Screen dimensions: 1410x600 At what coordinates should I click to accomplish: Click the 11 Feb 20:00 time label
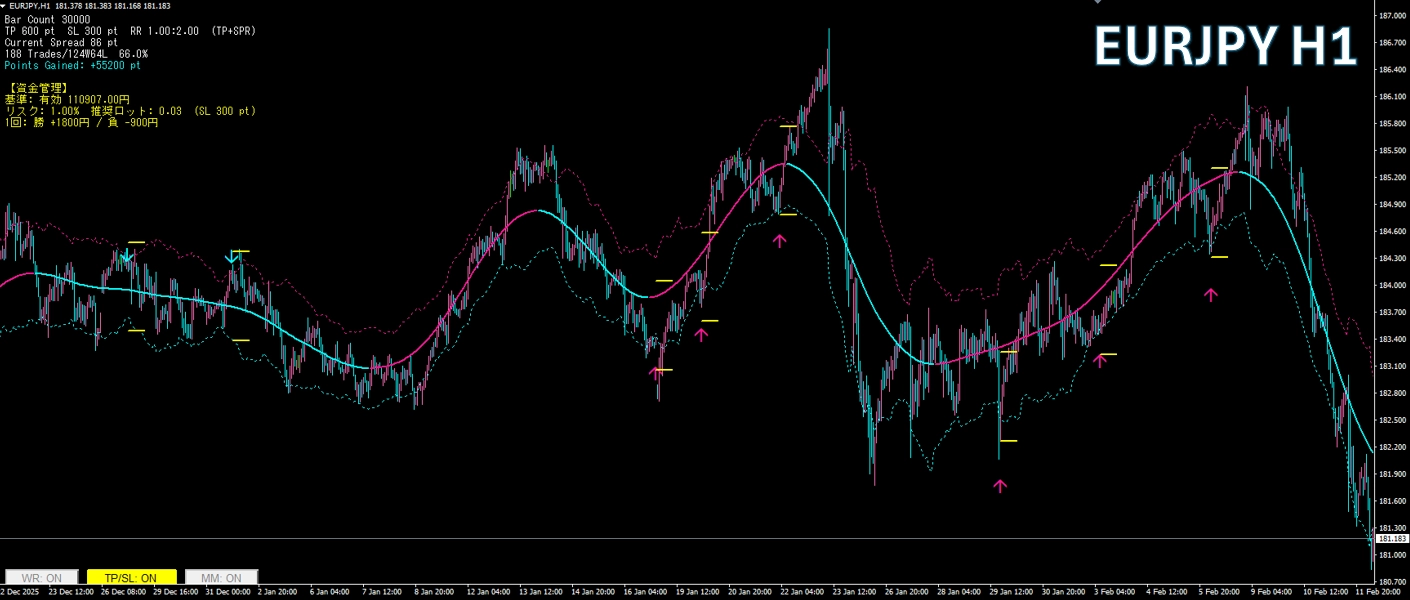[1379, 593]
